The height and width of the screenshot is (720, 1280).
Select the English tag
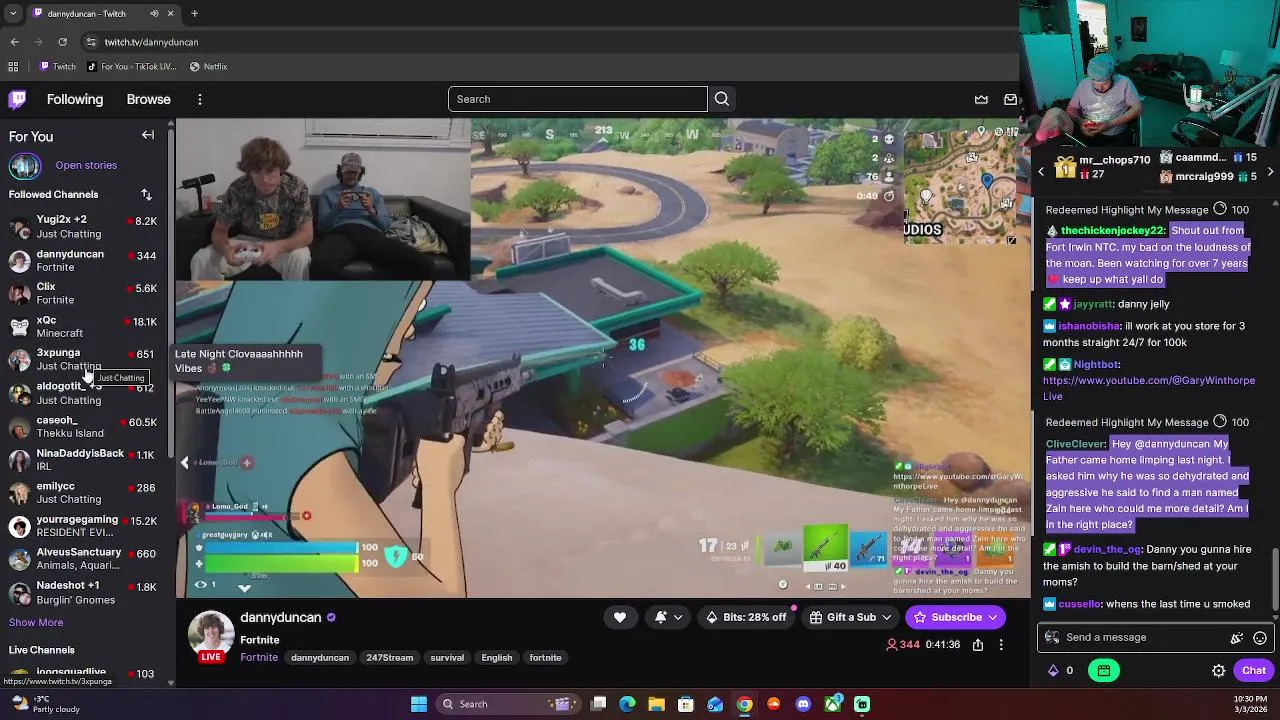pos(497,657)
